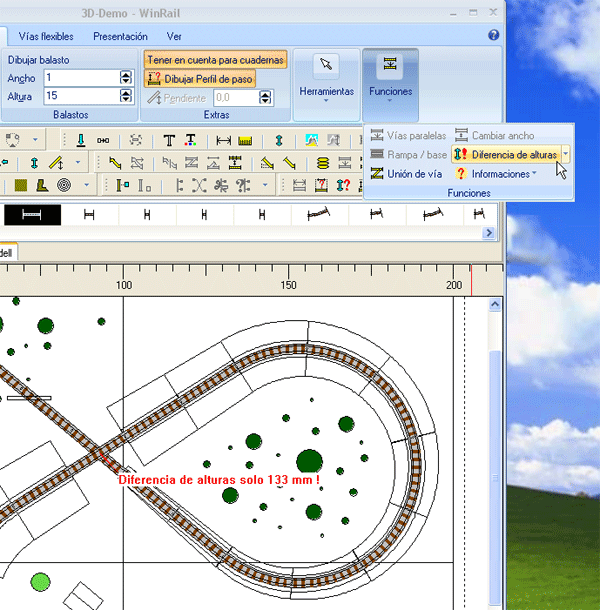Image resolution: width=600 pixels, height=610 pixels.
Task: Click the vertical scrollbar up arrow
Action: point(495,304)
